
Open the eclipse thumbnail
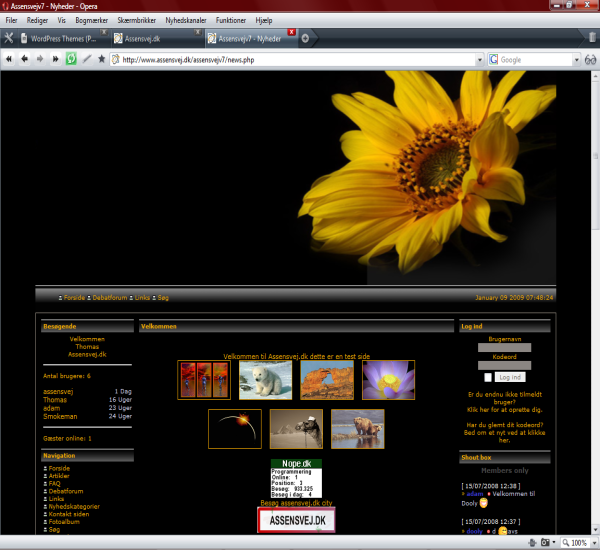(x=235, y=429)
